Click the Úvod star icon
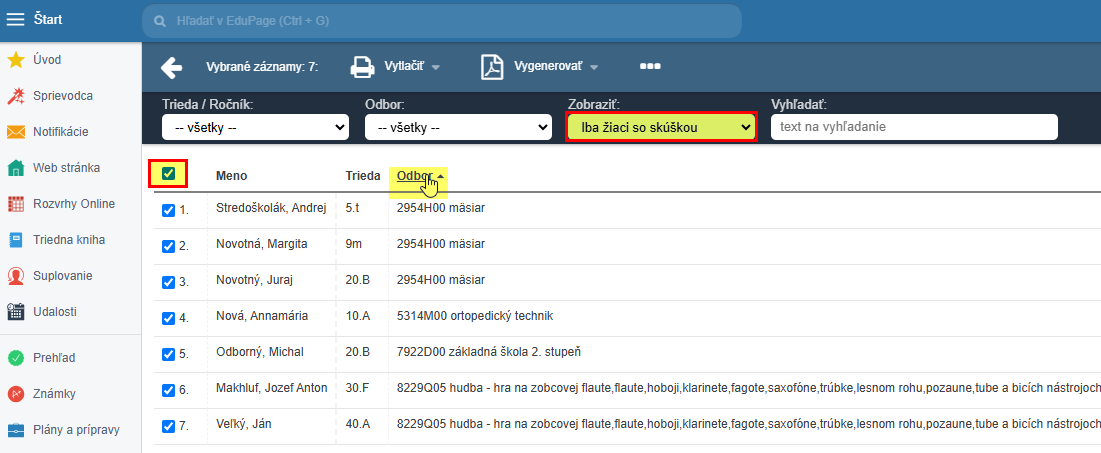Image resolution: width=1101 pixels, height=453 pixels. pyautogui.click(x=15, y=60)
